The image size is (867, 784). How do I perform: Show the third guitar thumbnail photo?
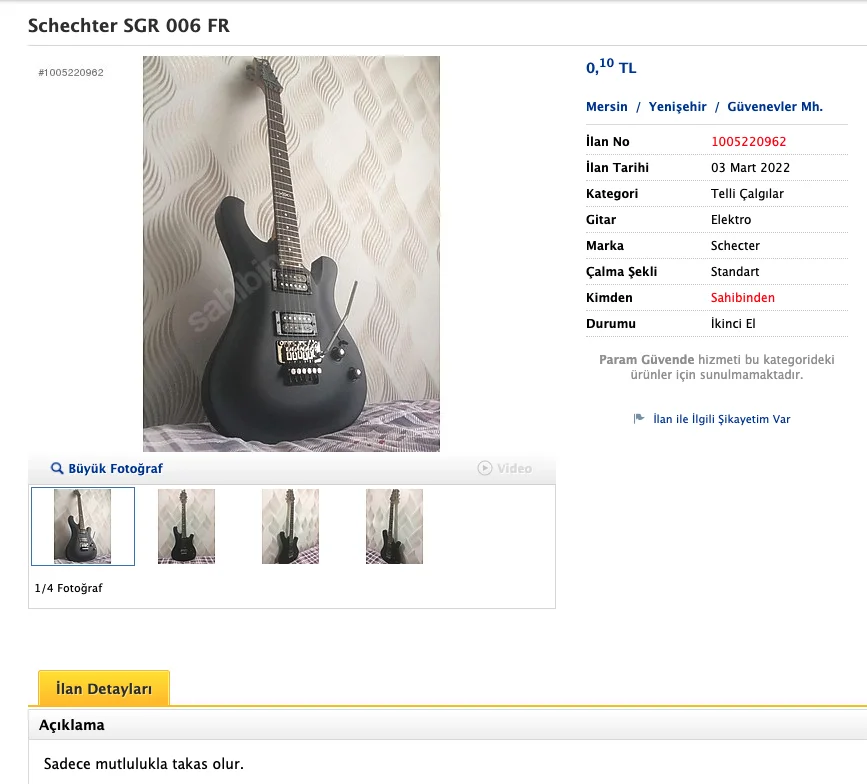[290, 526]
